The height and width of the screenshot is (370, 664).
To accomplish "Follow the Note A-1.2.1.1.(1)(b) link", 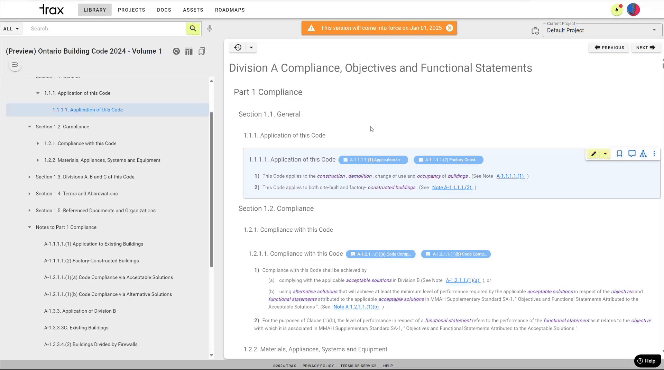I will [x=356, y=307].
